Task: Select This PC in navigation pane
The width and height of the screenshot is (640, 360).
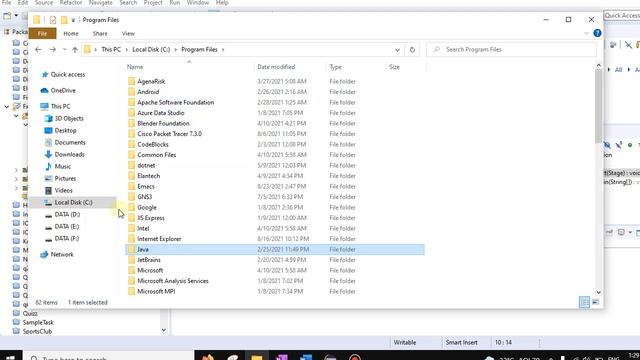Action: click(56, 106)
